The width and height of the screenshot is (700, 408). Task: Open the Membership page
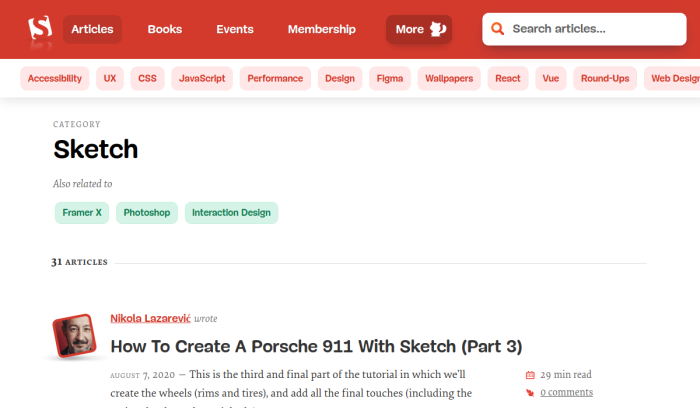pyautogui.click(x=321, y=29)
